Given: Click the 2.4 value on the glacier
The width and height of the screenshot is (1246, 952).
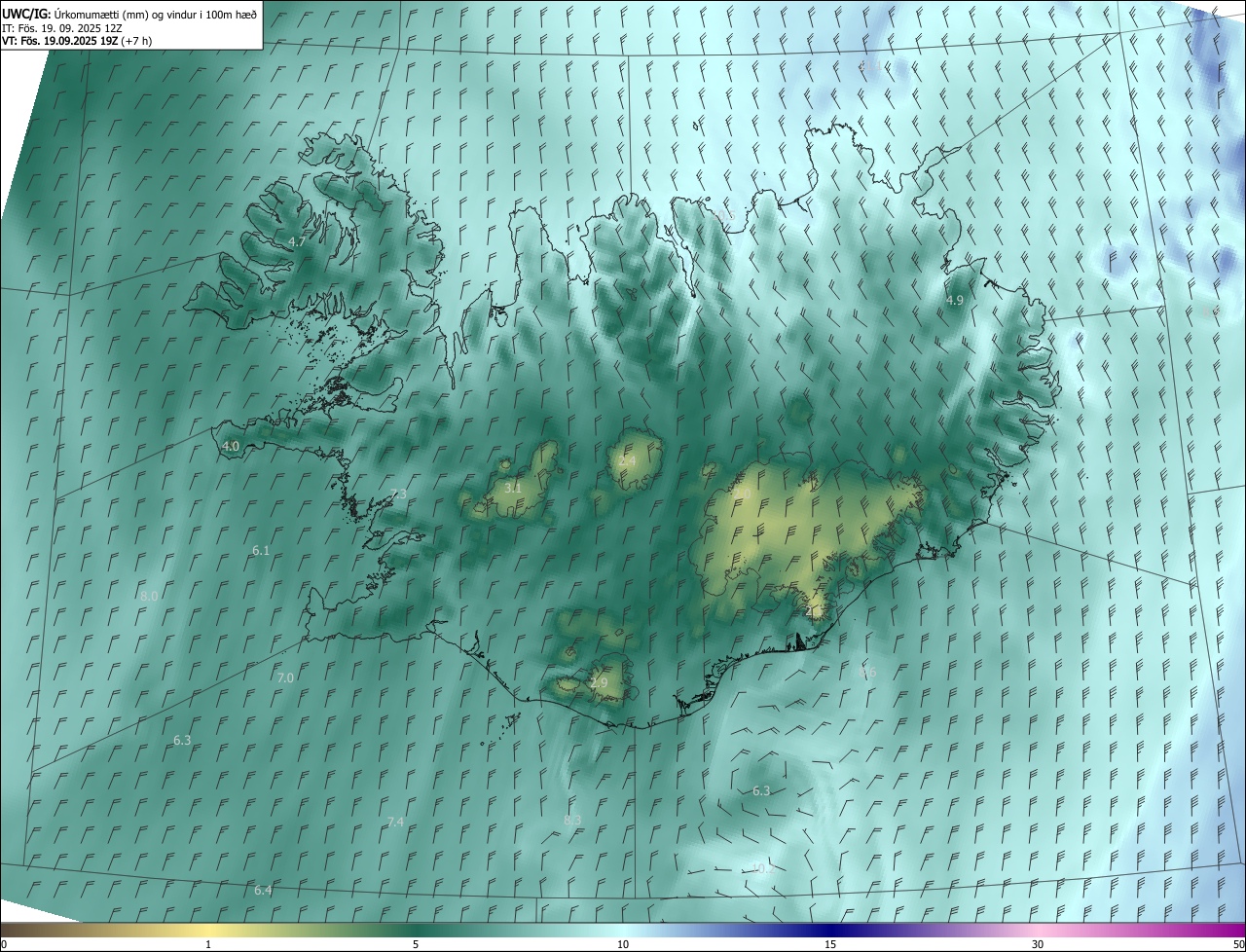Looking at the screenshot, I should coord(627,460).
